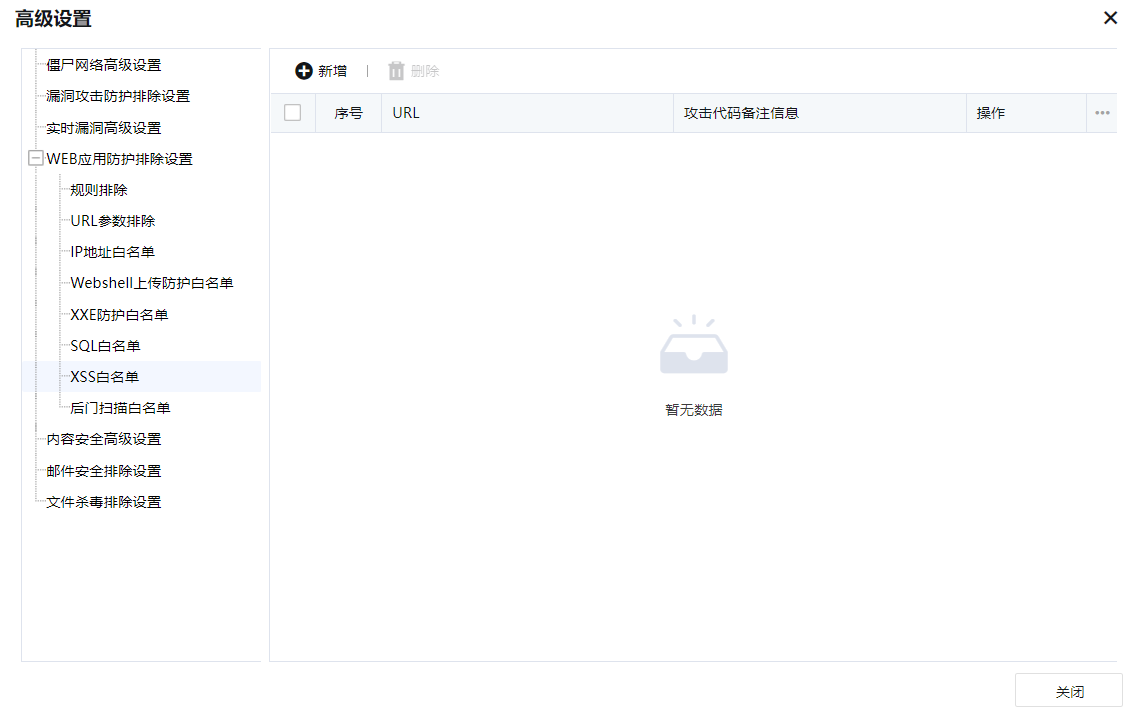
Task: Open URL参数排除 settings
Action: point(112,221)
